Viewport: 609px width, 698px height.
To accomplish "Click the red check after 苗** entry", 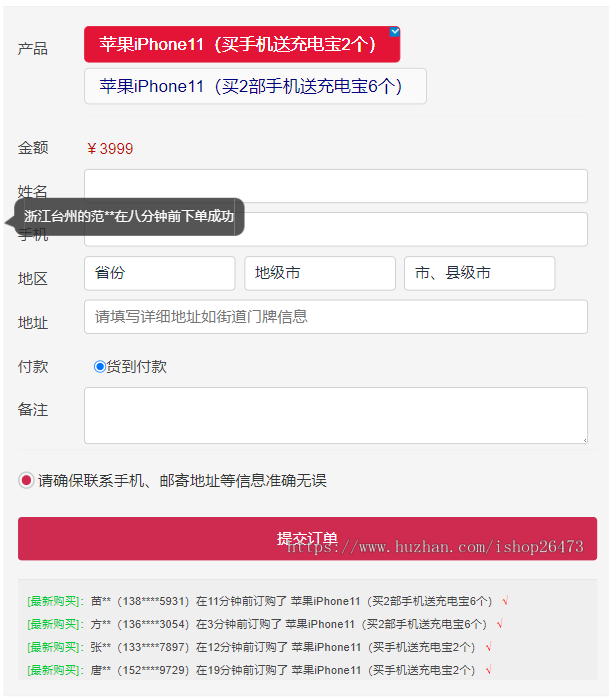I will (505, 601).
